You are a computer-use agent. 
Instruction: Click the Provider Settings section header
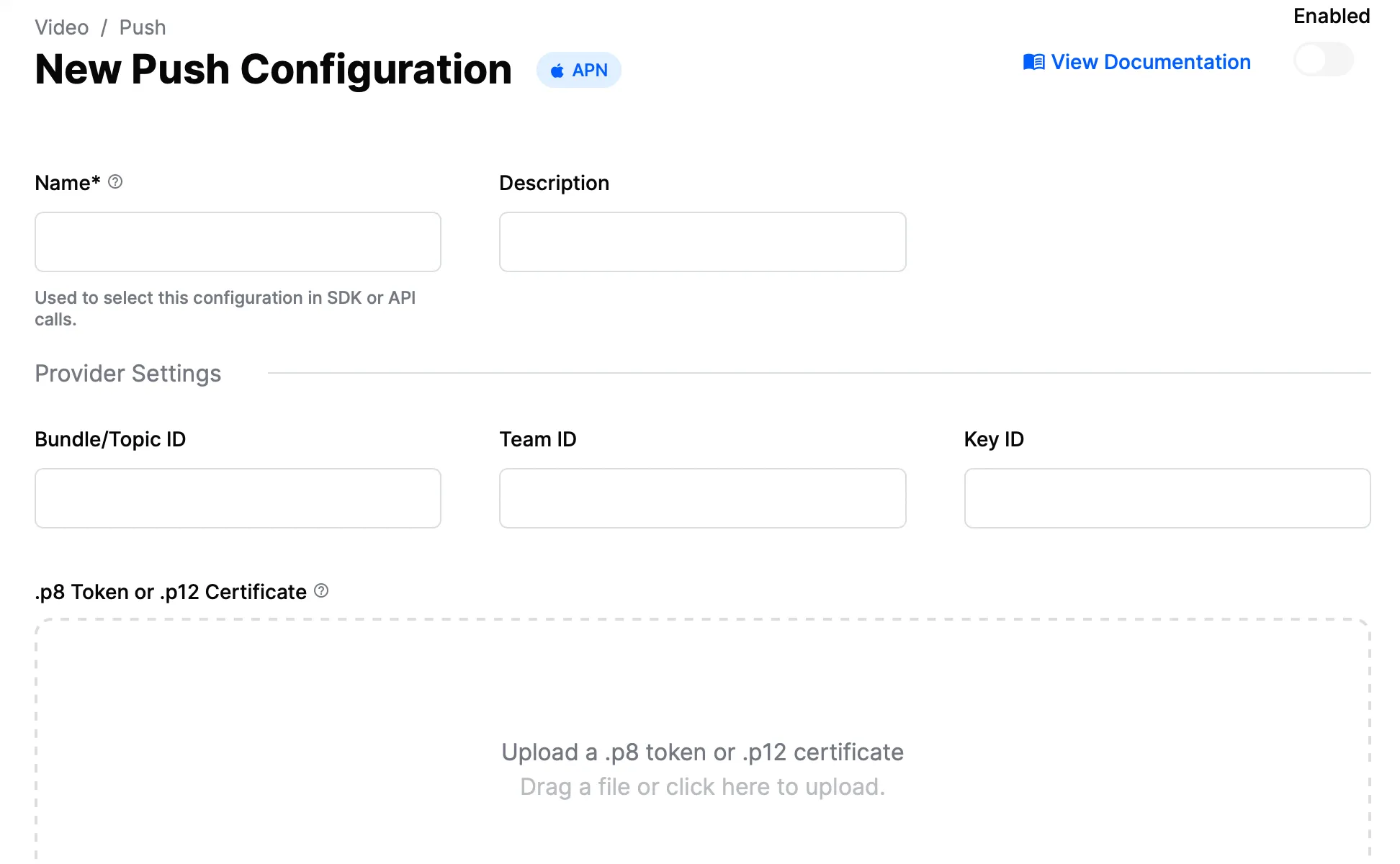(127, 373)
